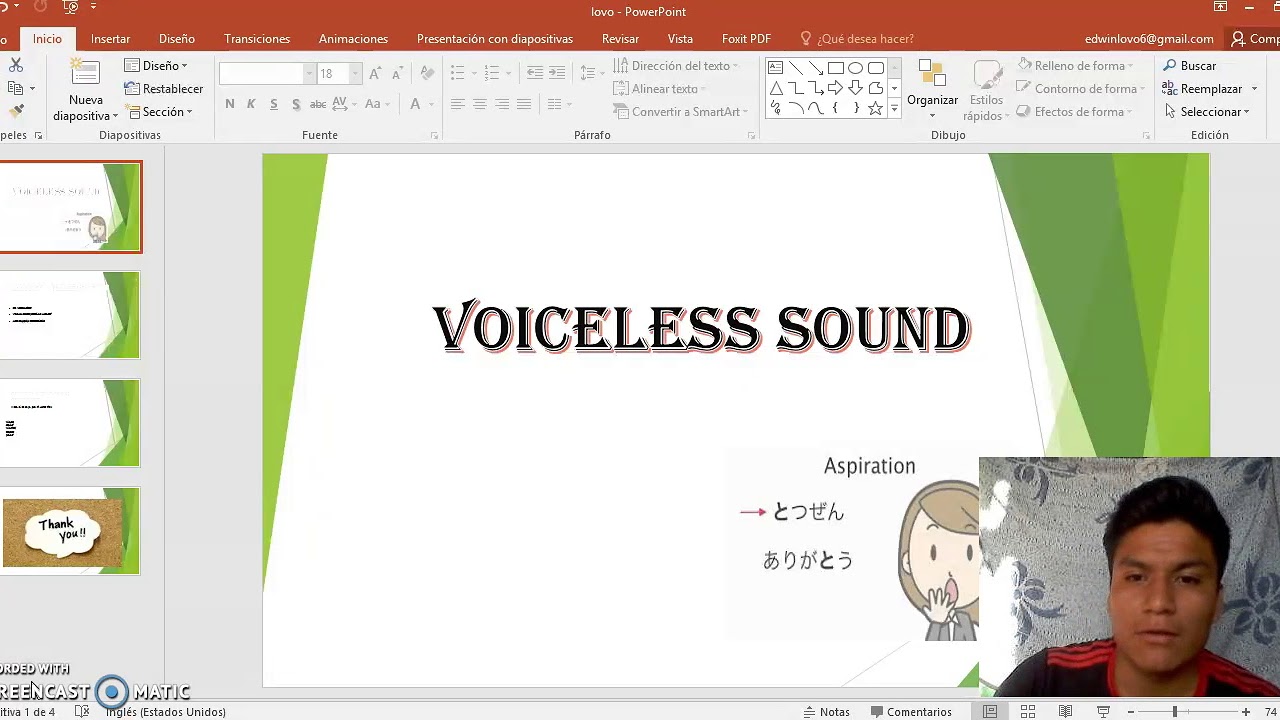Open Efectos de forma menu
Screen dimensions: 1280x720
1075,112
